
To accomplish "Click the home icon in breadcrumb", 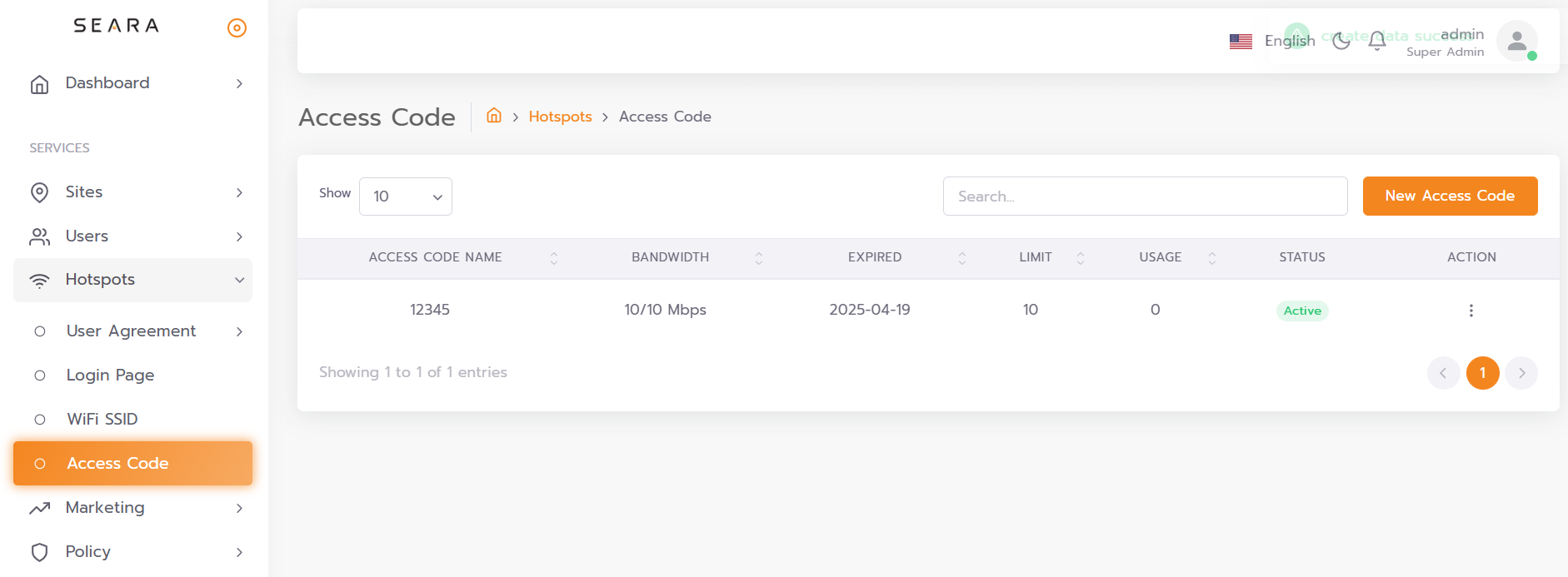I will (x=494, y=116).
